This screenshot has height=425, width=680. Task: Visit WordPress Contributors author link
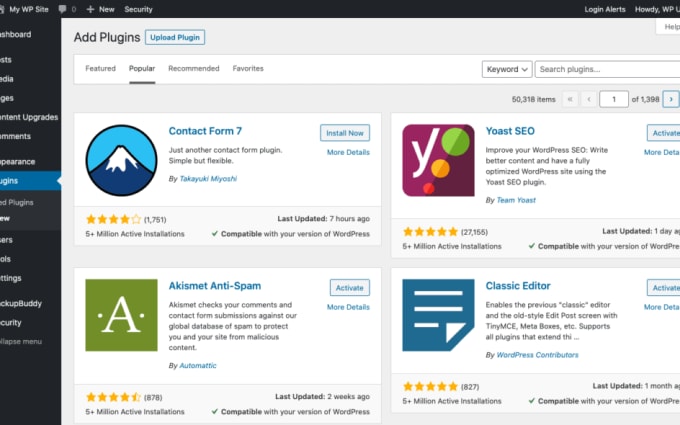pyautogui.click(x=537, y=355)
